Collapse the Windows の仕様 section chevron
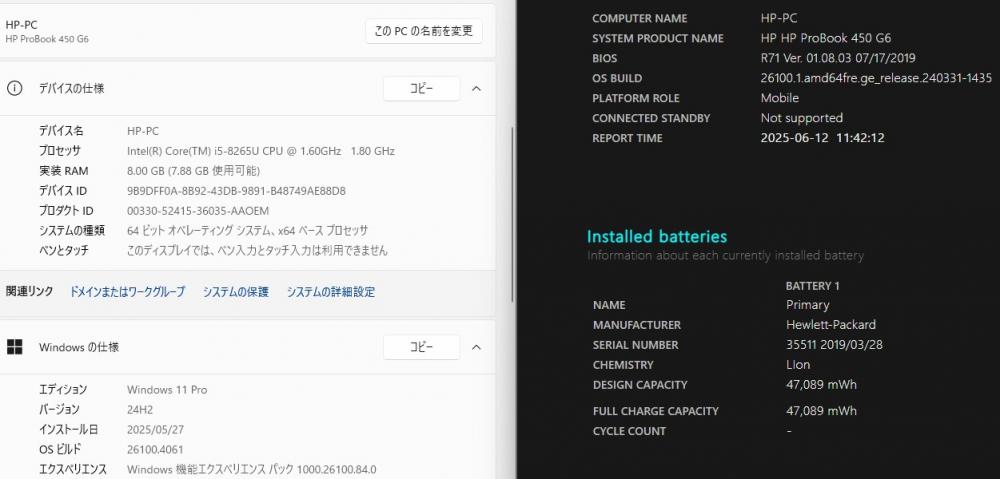 pyautogui.click(x=476, y=347)
